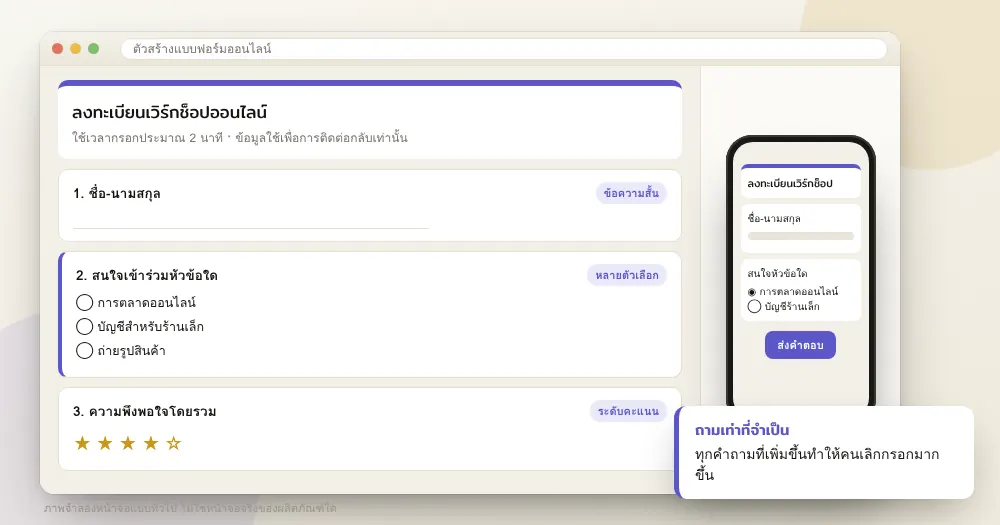Click the second rating star
This screenshot has width=1000, height=525.
click(105, 443)
